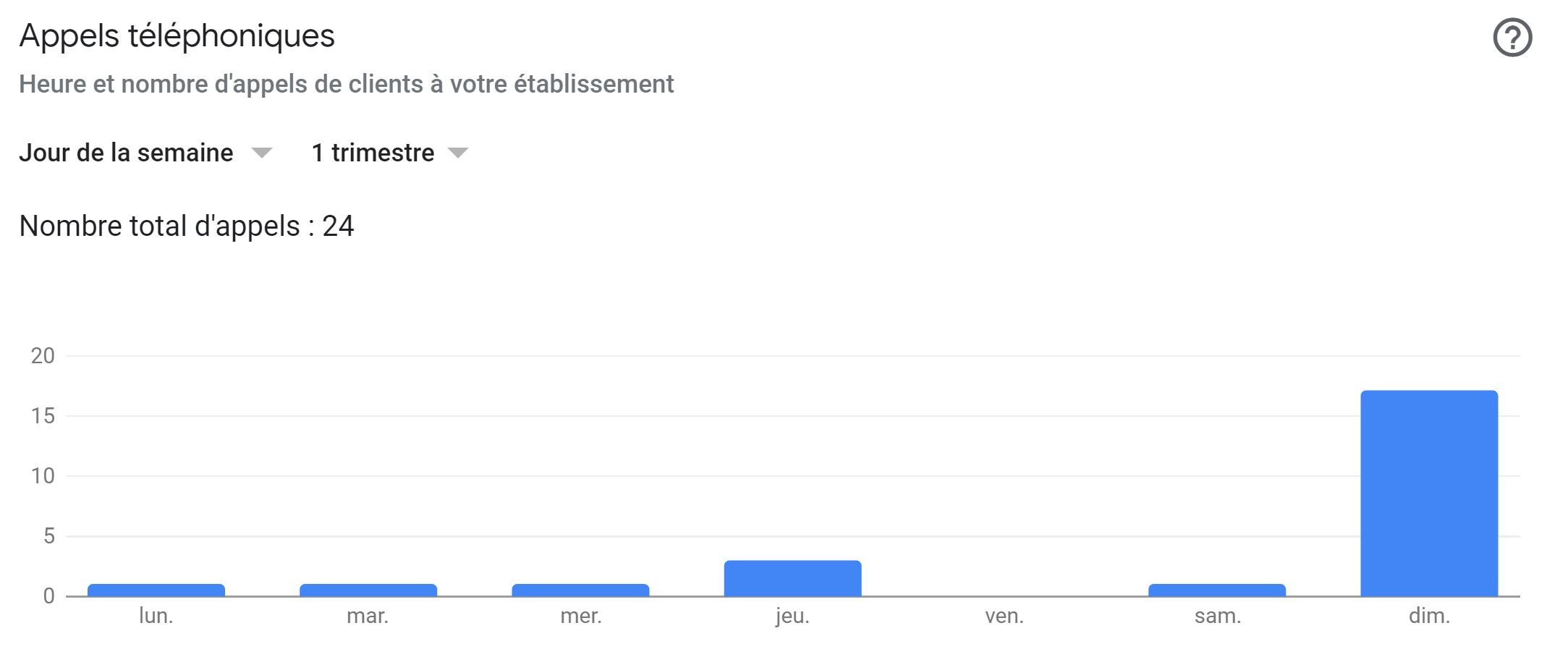Screen dimensions: 1568x657
Task: Open the 1 trimestre period dropdown
Action: (x=390, y=153)
